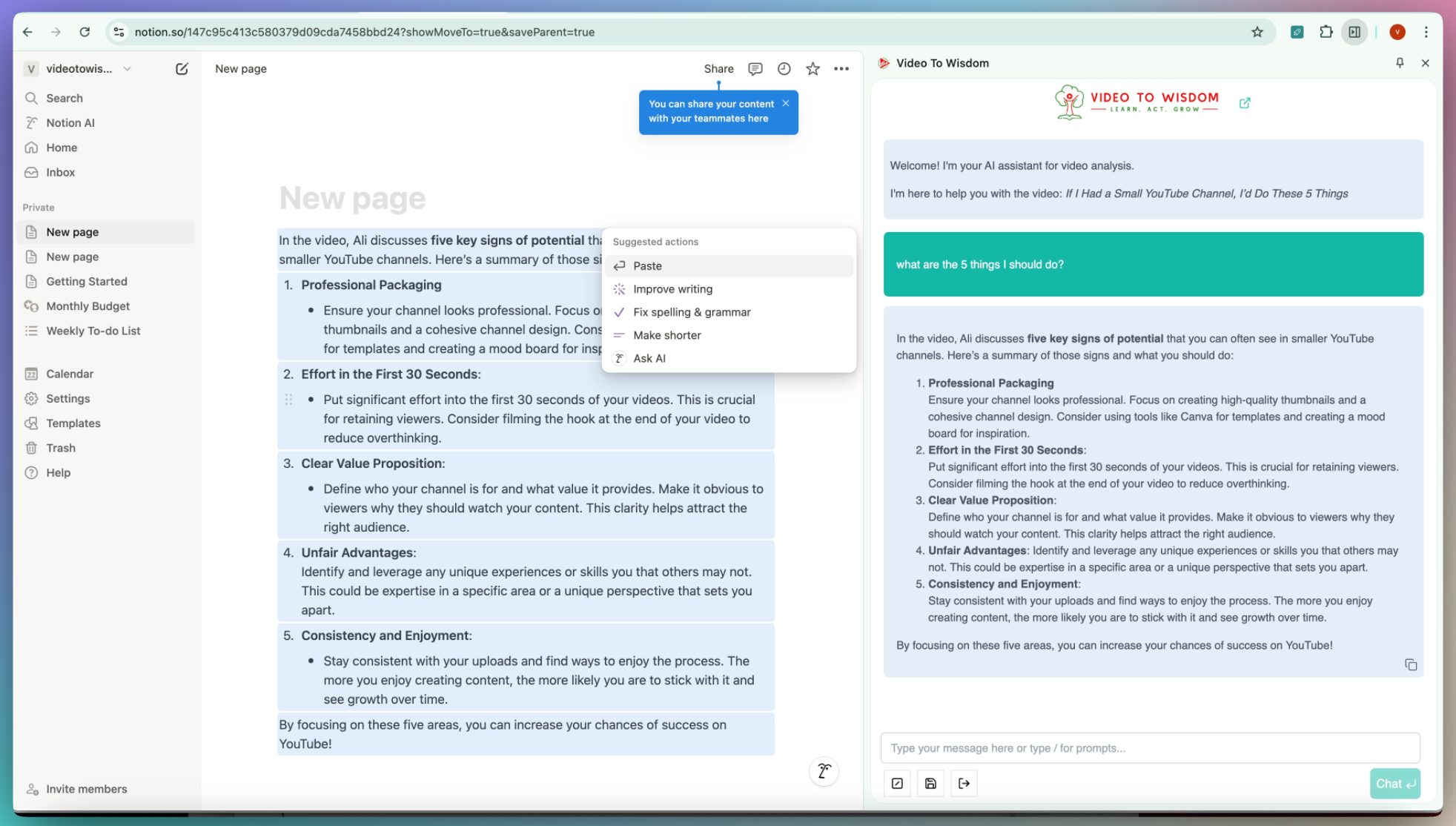Click the New page title heading
Screen dimensions: 1456x826
point(352,199)
